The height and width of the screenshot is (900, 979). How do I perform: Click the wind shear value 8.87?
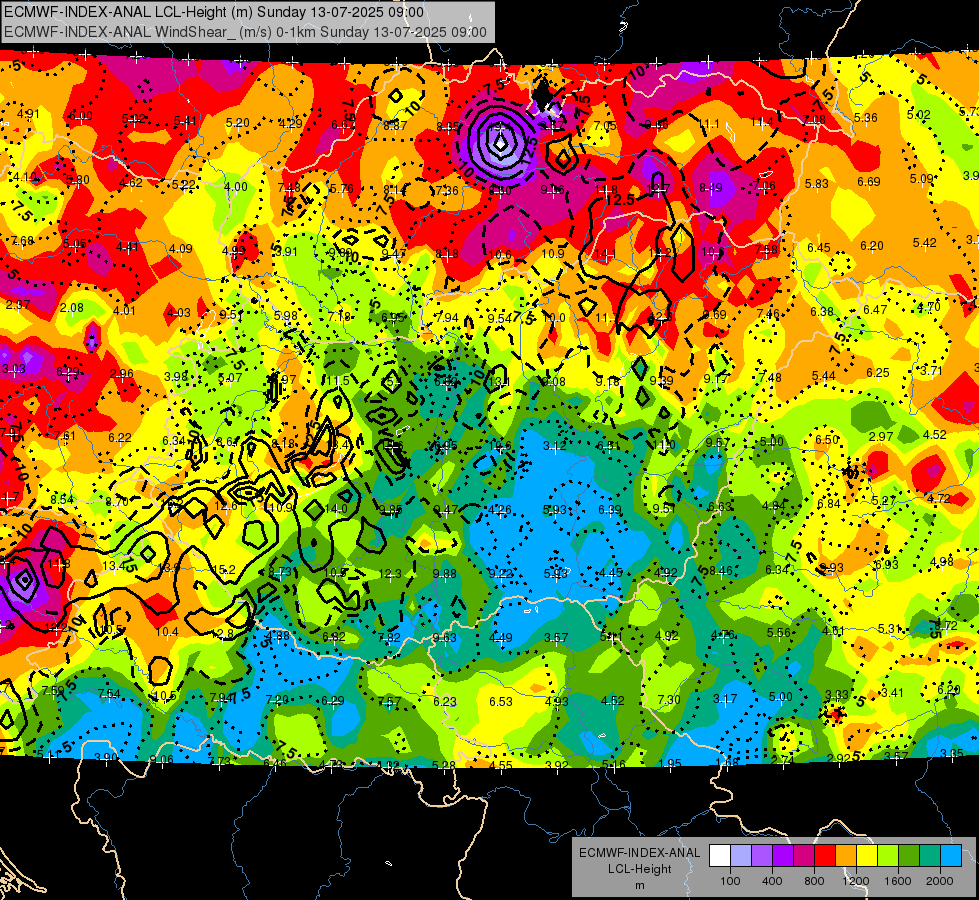395,126
